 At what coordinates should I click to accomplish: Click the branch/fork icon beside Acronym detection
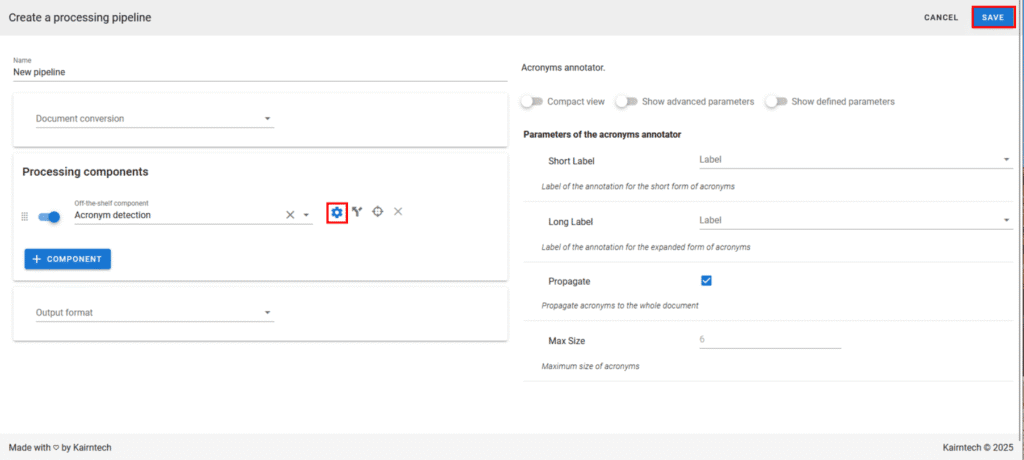tap(357, 212)
